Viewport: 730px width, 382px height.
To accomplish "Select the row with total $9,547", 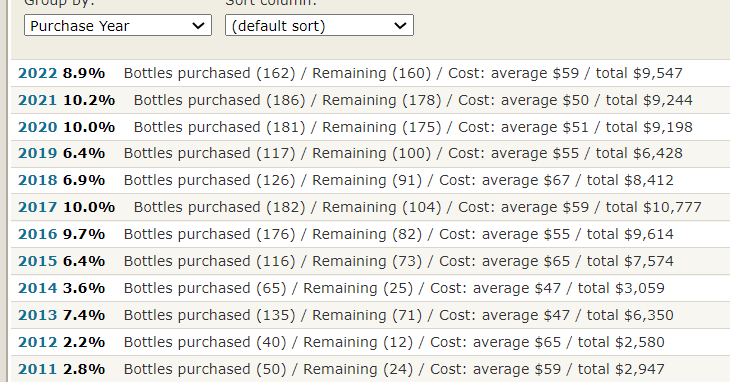I will [x=371, y=73].
